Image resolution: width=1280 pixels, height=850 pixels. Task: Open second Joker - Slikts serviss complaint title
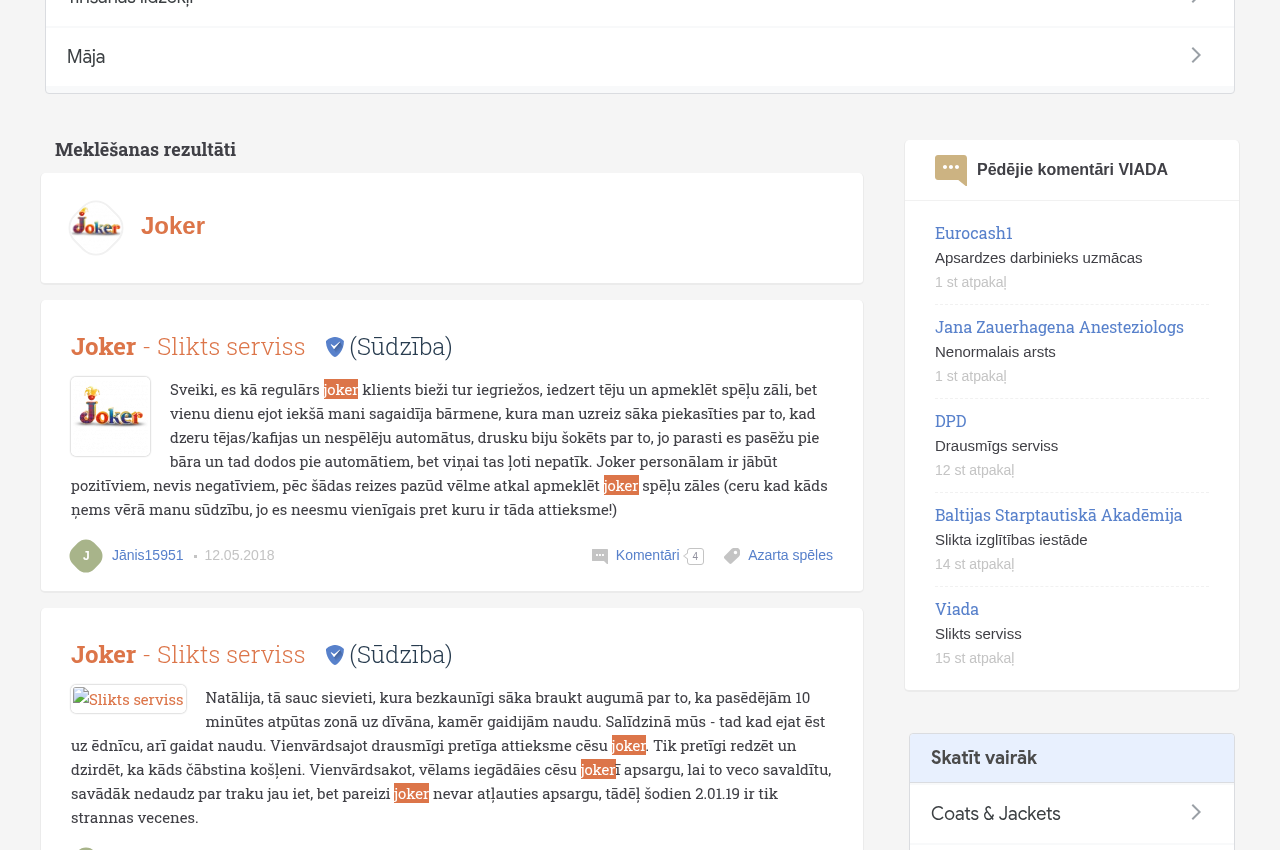[188, 654]
